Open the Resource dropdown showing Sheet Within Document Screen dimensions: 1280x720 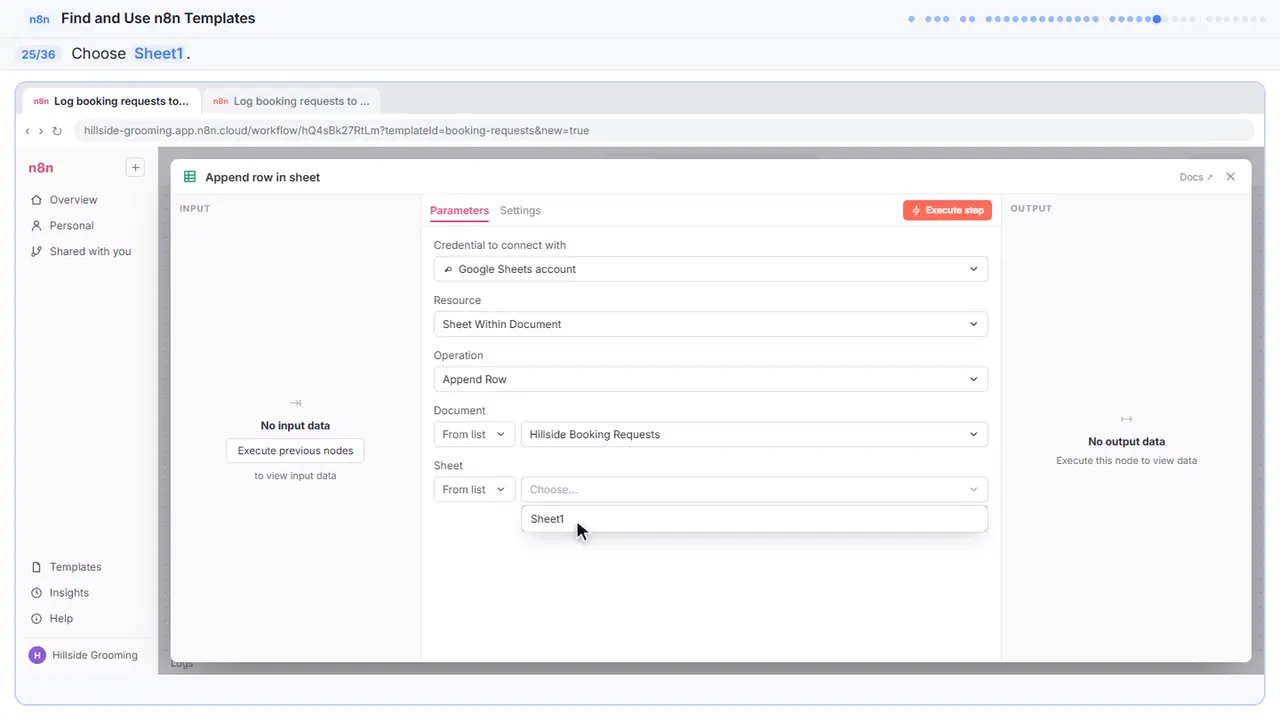pyautogui.click(x=711, y=324)
